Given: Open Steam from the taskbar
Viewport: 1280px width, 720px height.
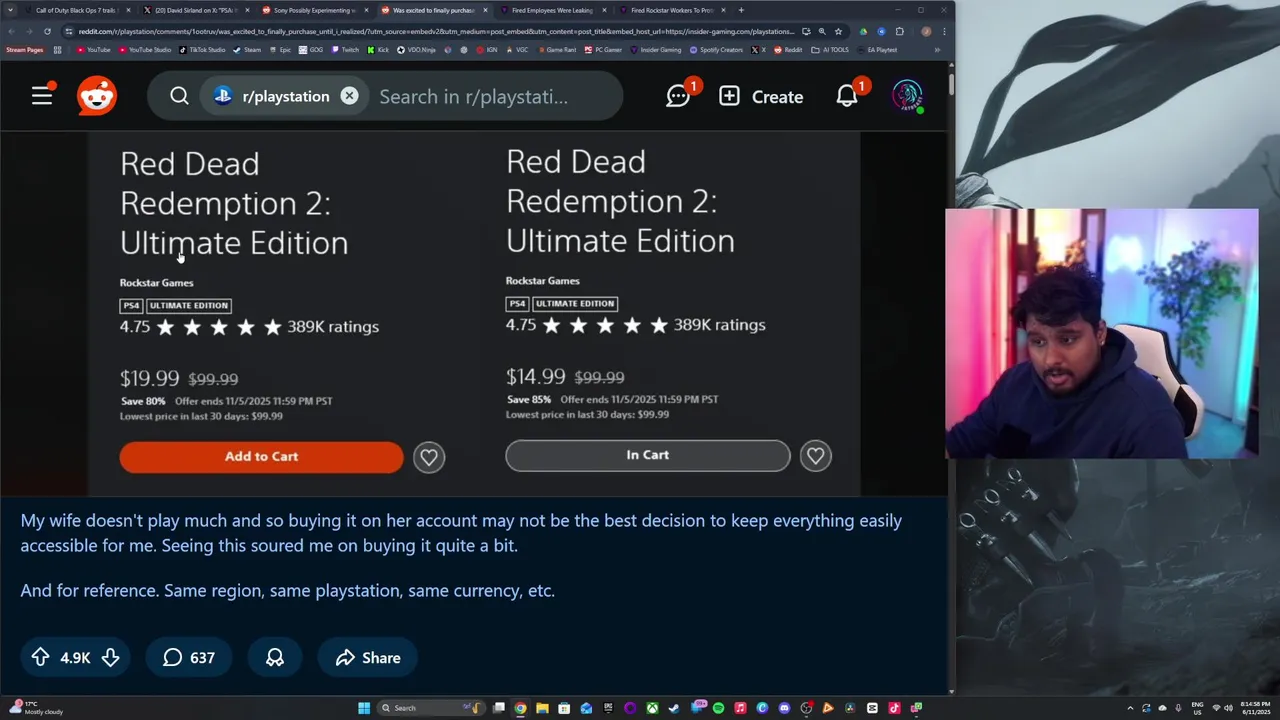Looking at the screenshot, I should 674,708.
